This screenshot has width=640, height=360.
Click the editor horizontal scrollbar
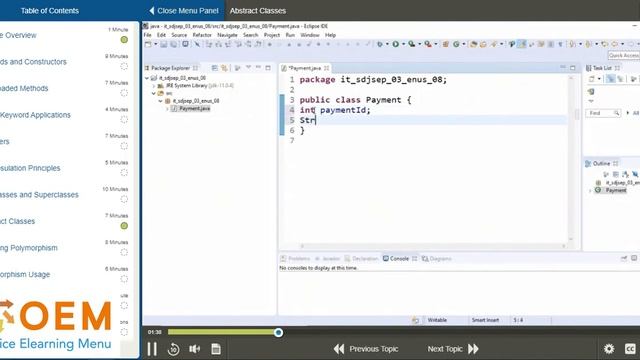coord(433,246)
